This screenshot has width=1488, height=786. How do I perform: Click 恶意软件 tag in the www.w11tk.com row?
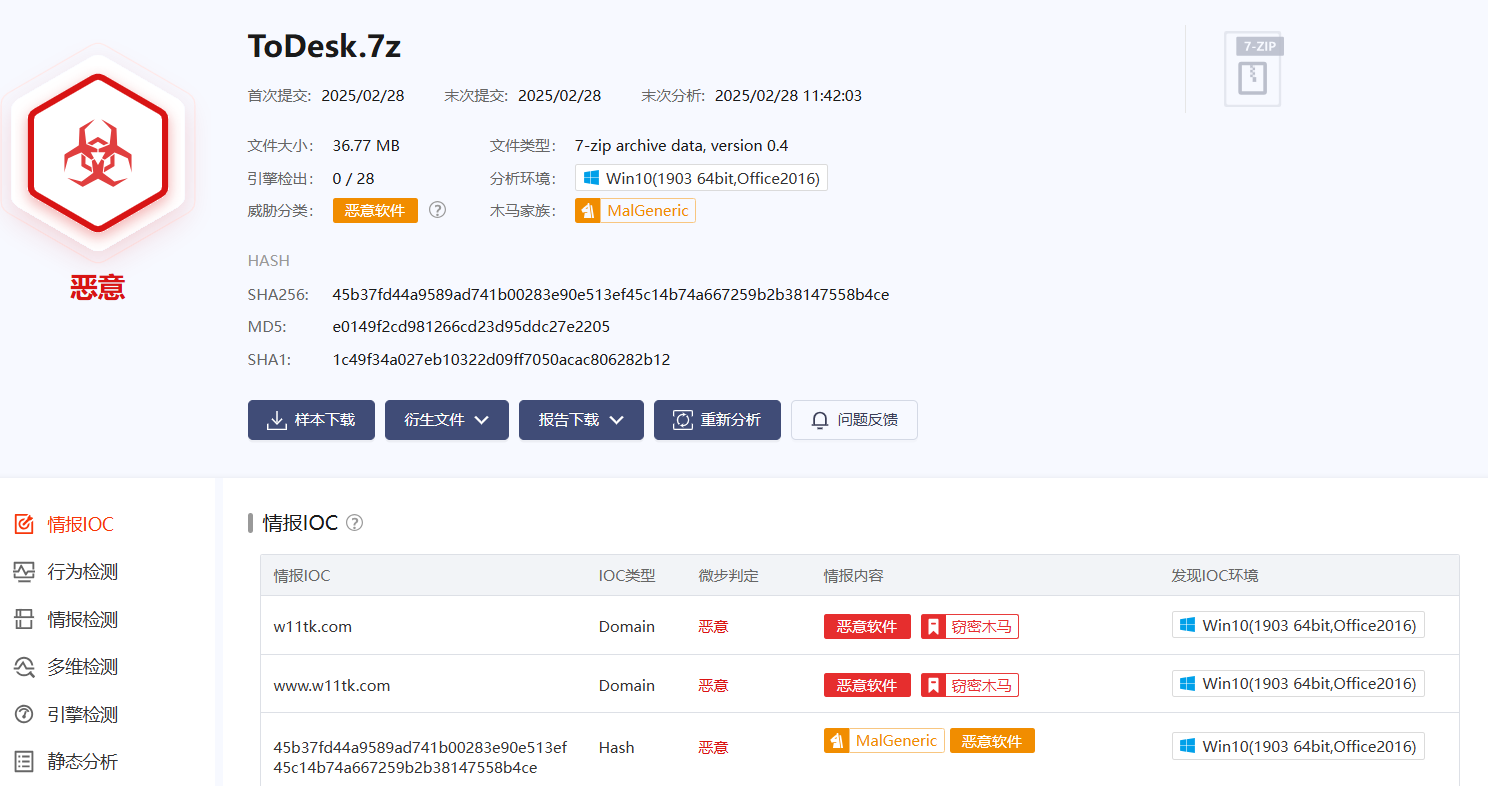(x=867, y=685)
